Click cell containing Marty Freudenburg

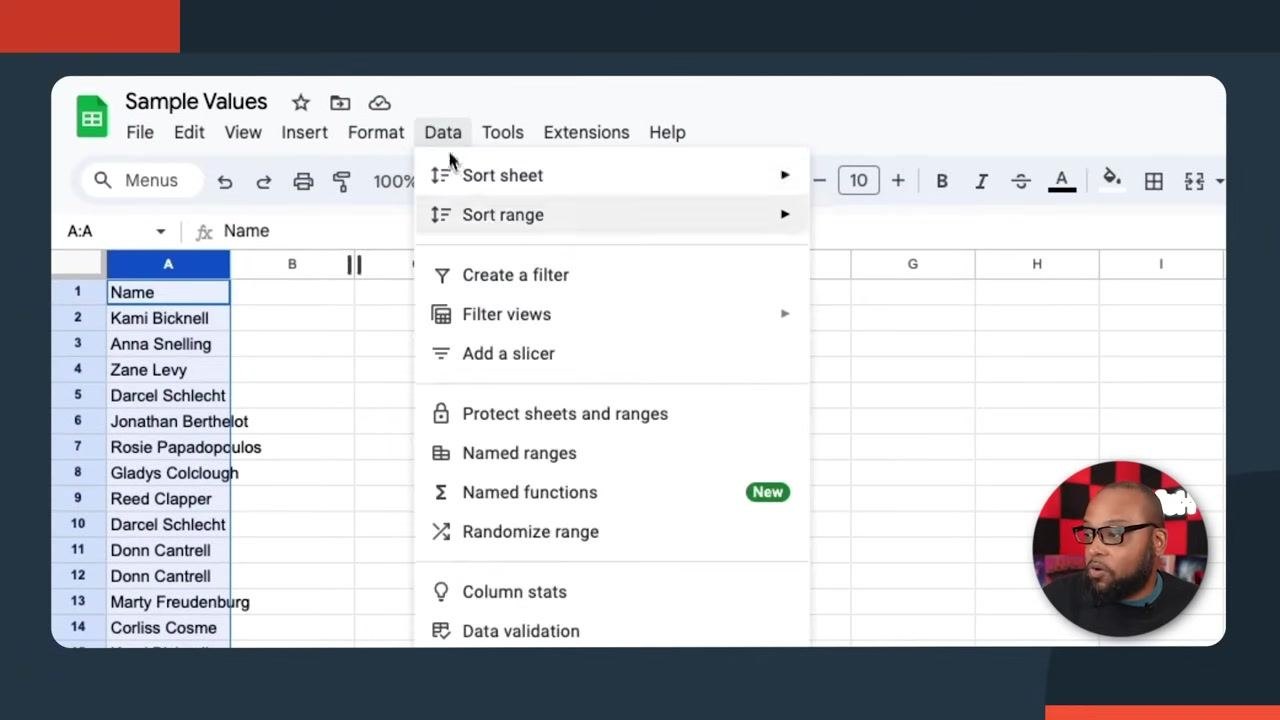tap(168, 602)
